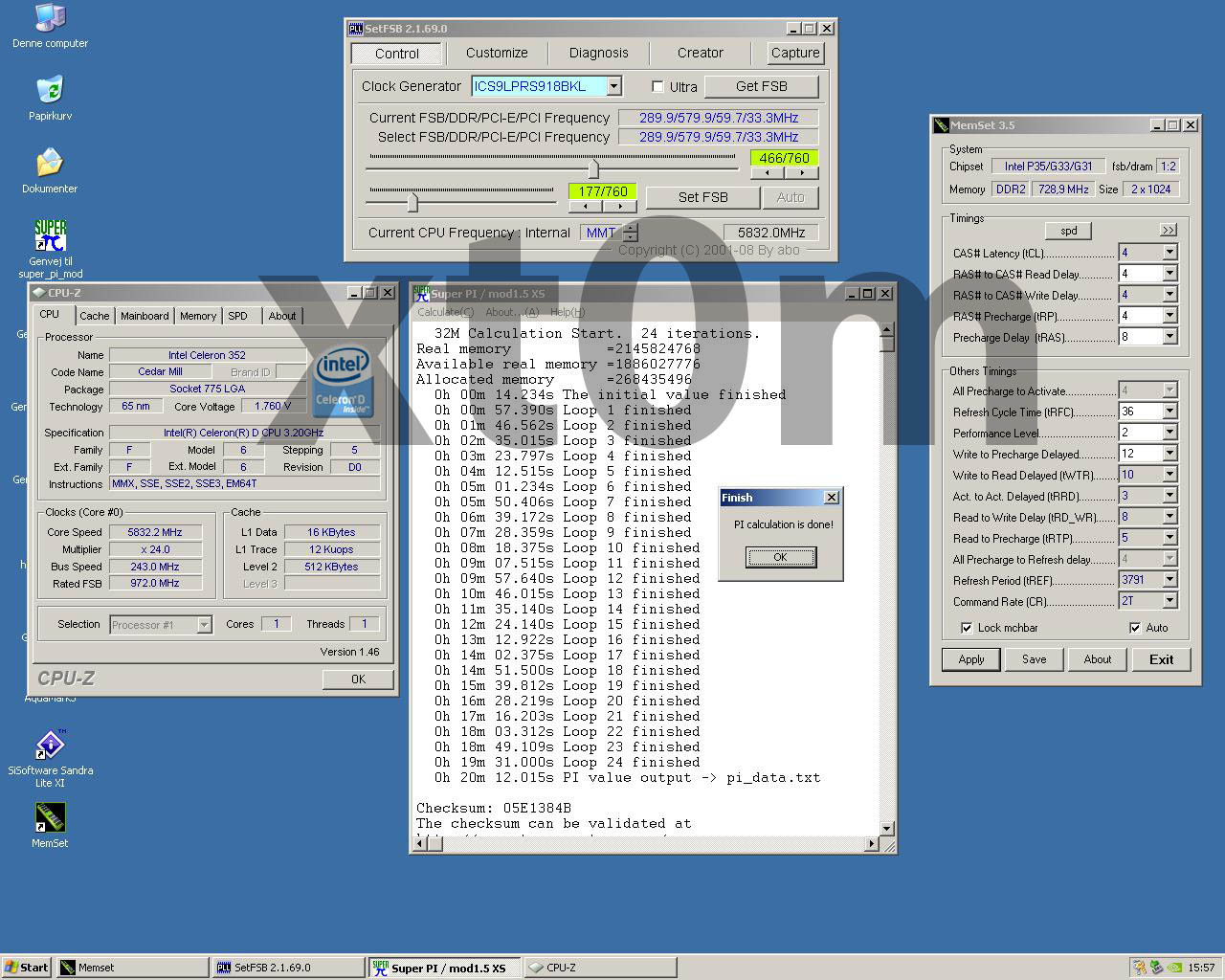Switch to CPU-Z taskbar item
This screenshot has width=1225, height=980.
click(x=600, y=968)
